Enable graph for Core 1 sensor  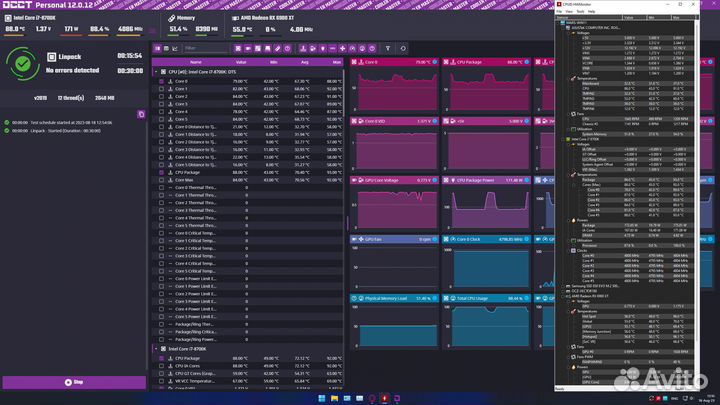(x=161, y=89)
